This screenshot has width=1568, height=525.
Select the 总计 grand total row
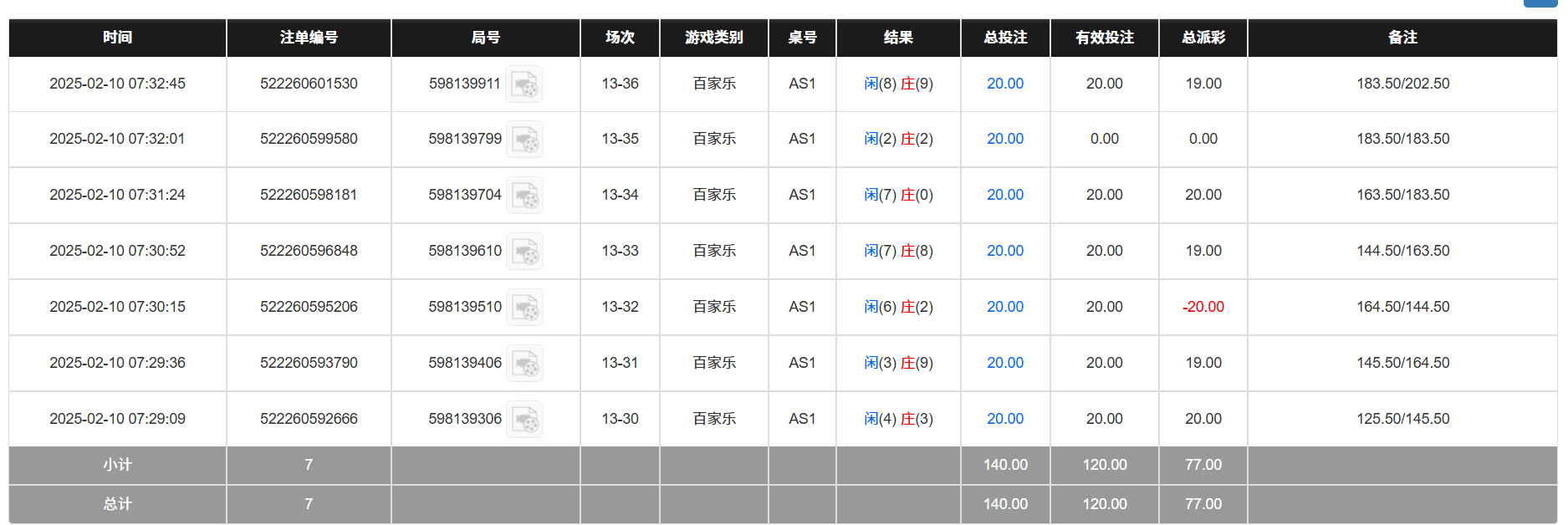pos(116,504)
